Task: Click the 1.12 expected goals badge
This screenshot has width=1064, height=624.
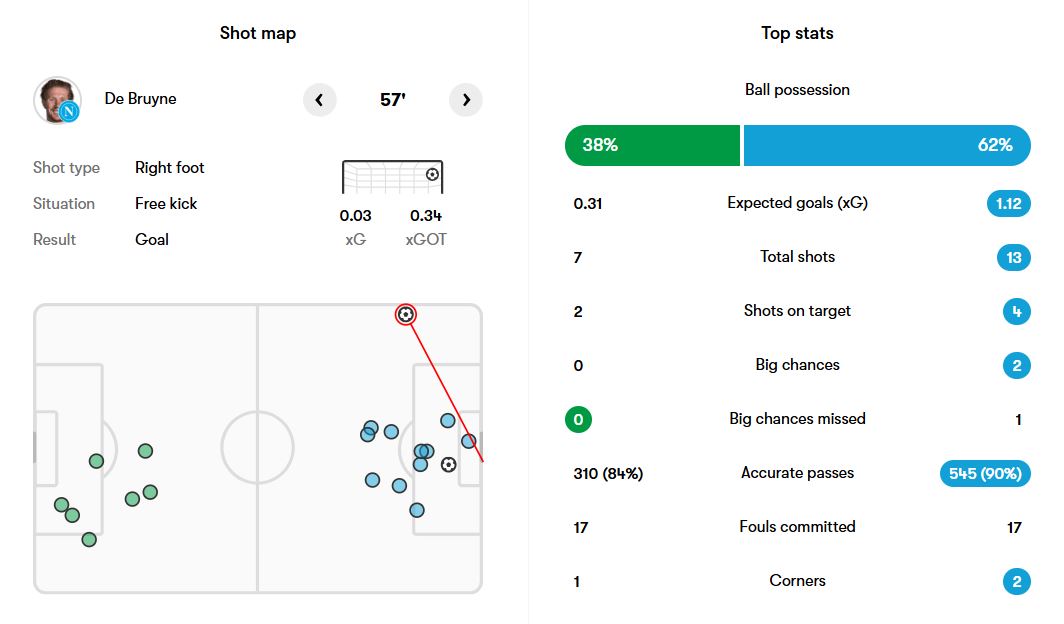Action: [1008, 204]
